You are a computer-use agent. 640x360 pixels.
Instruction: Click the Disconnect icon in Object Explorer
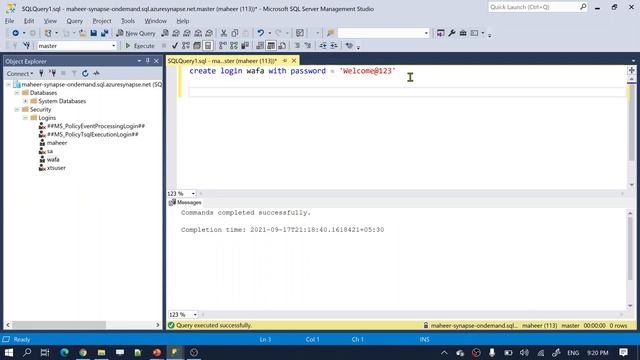tap(52, 73)
